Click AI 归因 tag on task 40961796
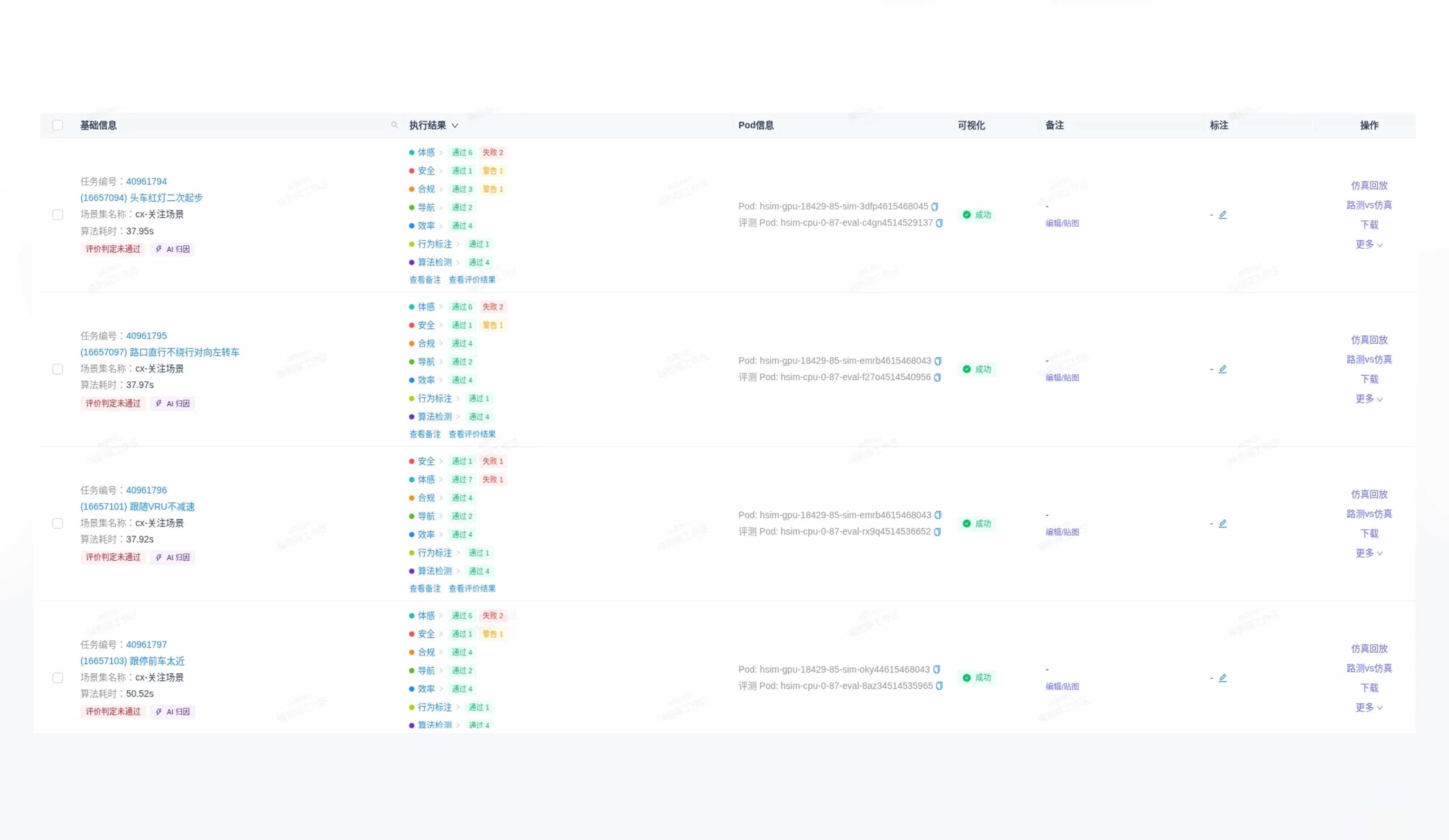Screen dimensions: 1449x840 click(x=172, y=557)
